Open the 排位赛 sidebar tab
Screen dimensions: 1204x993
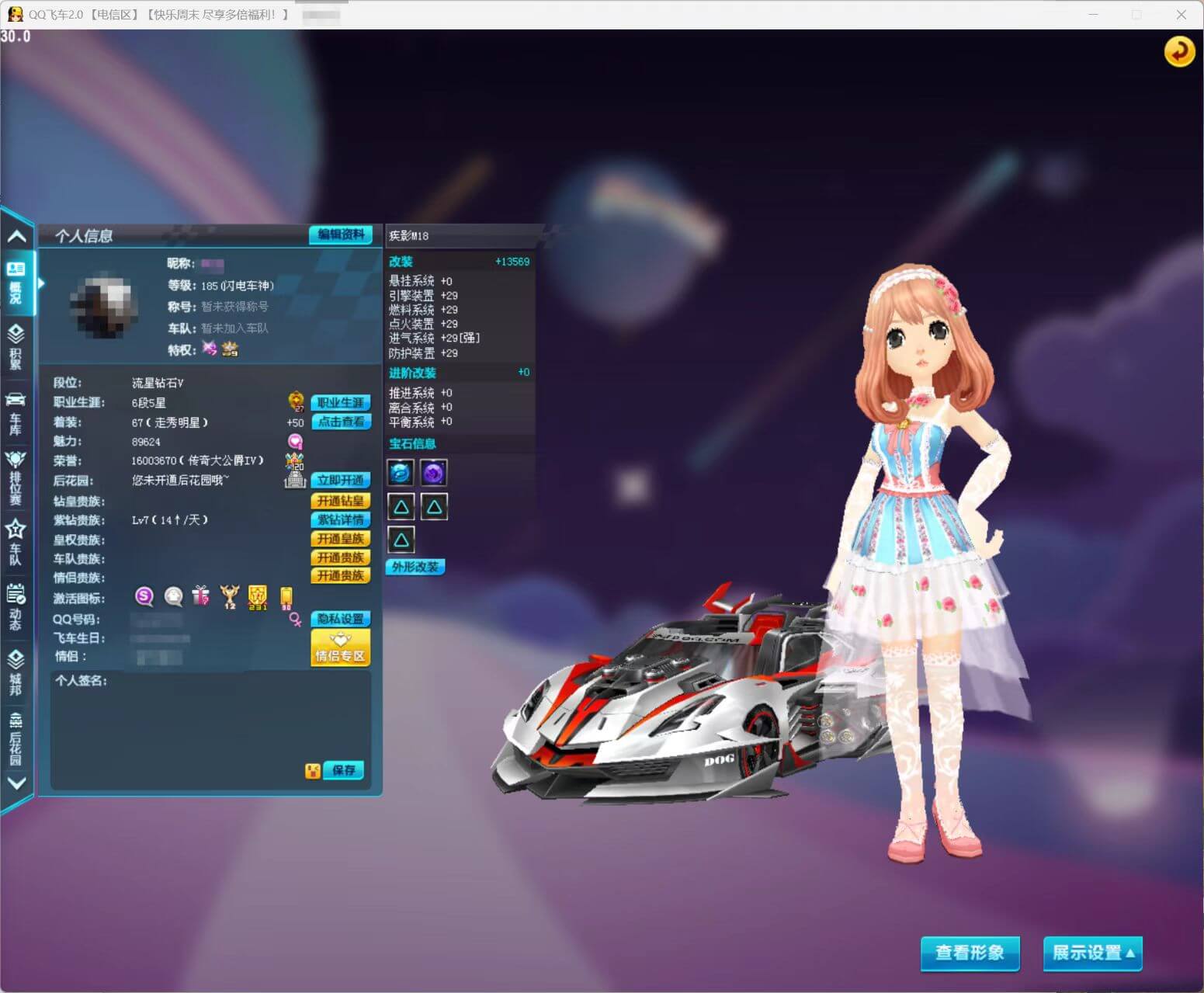coord(16,477)
